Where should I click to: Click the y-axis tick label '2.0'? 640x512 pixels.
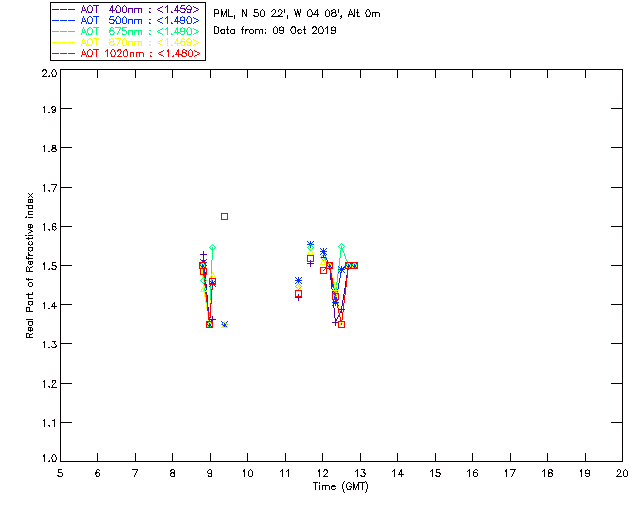click(49, 74)
